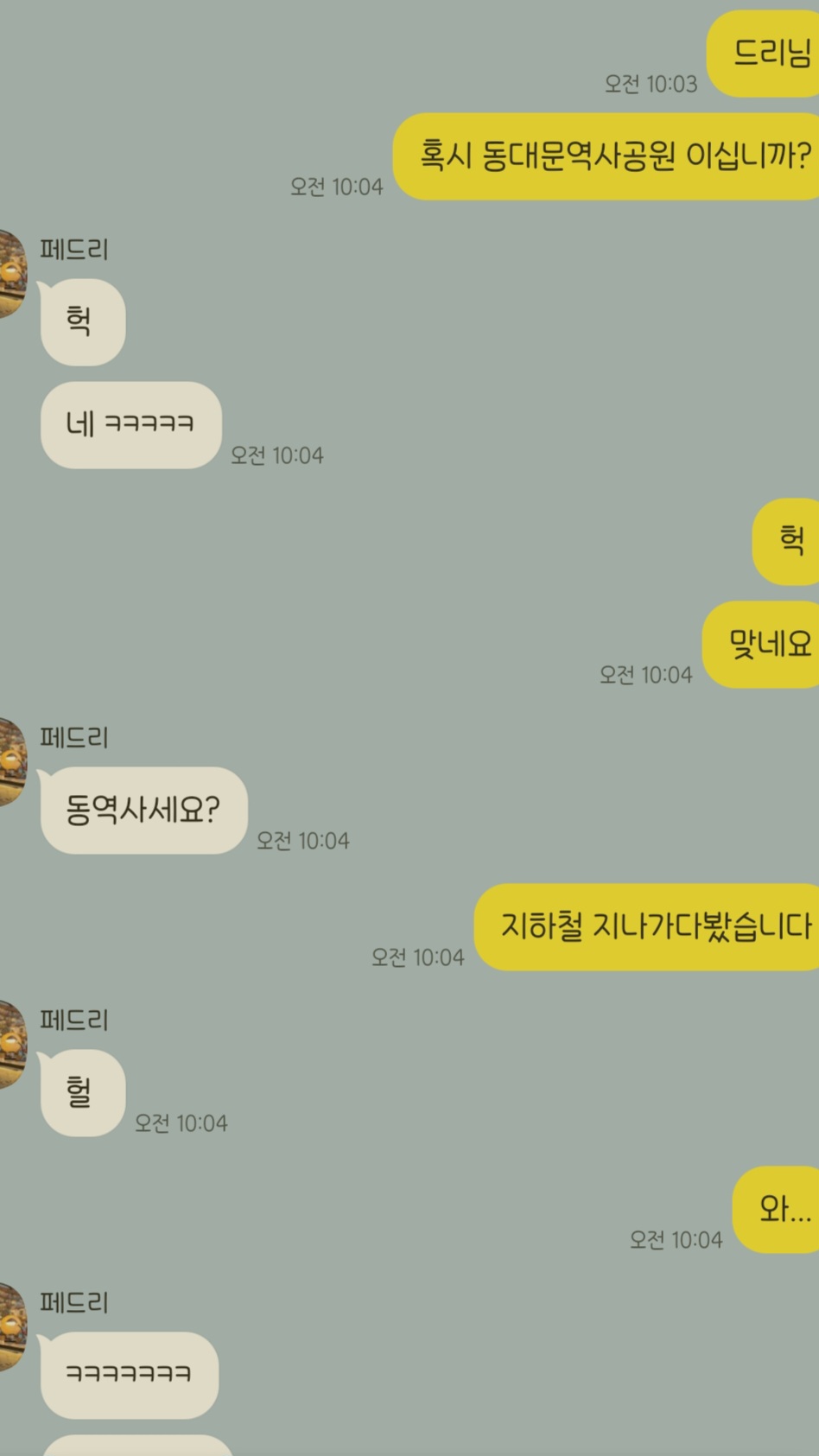Tap 페드리's avatar beside the 헐 message
This screenshot has width=819, height=1456.
click(12, 1044)
